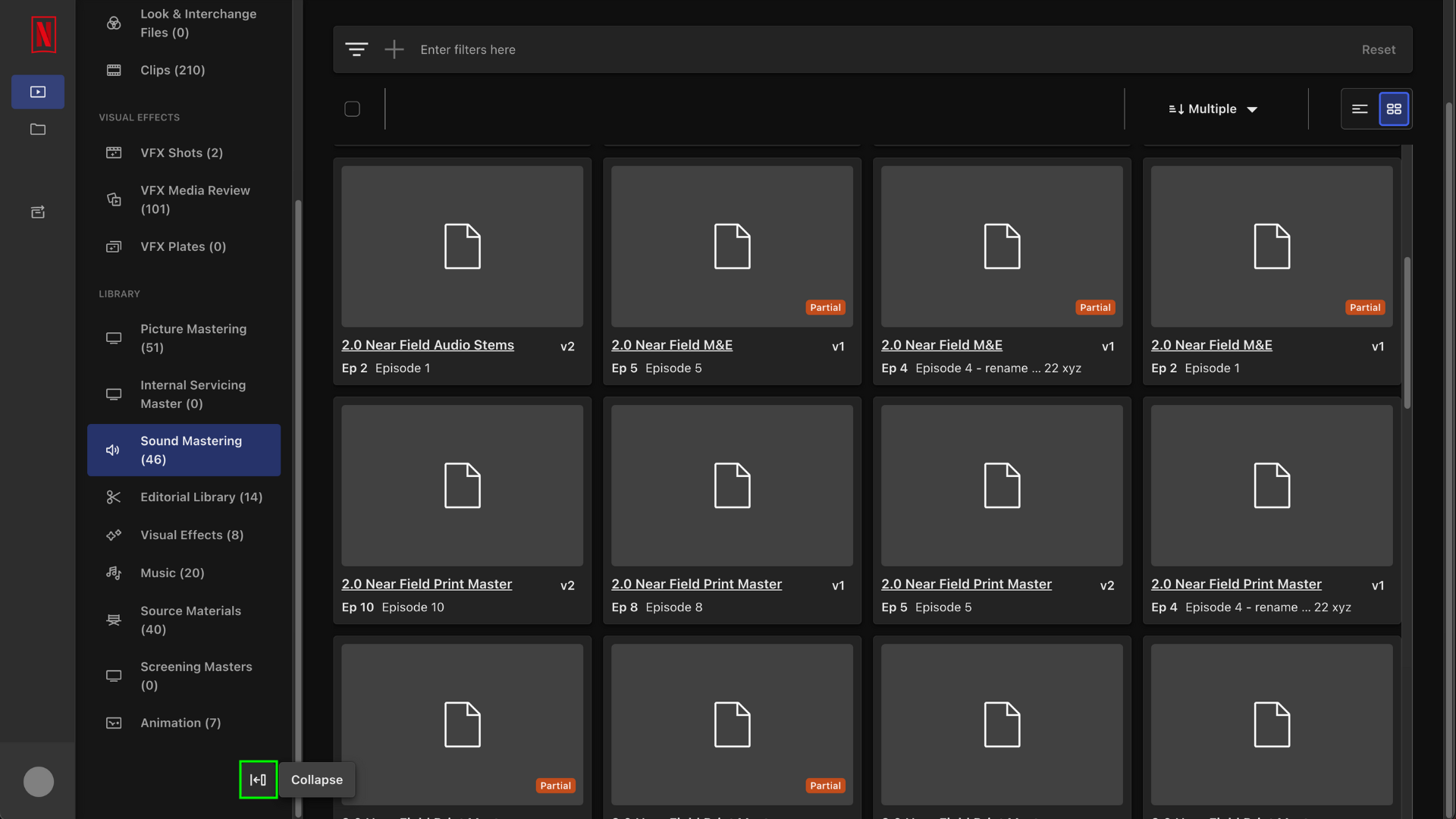1456x819 pixels.
Task: Open the folder icon in left rail
Action: 38,129
